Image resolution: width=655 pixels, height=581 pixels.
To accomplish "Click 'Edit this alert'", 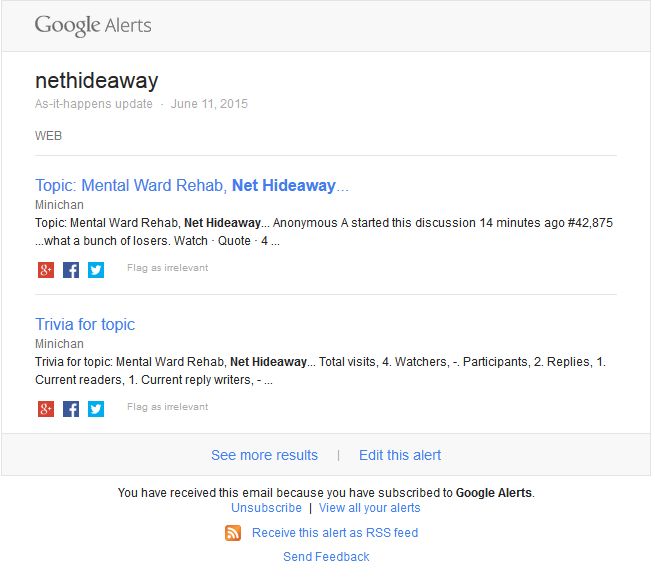I will [400, 455].
